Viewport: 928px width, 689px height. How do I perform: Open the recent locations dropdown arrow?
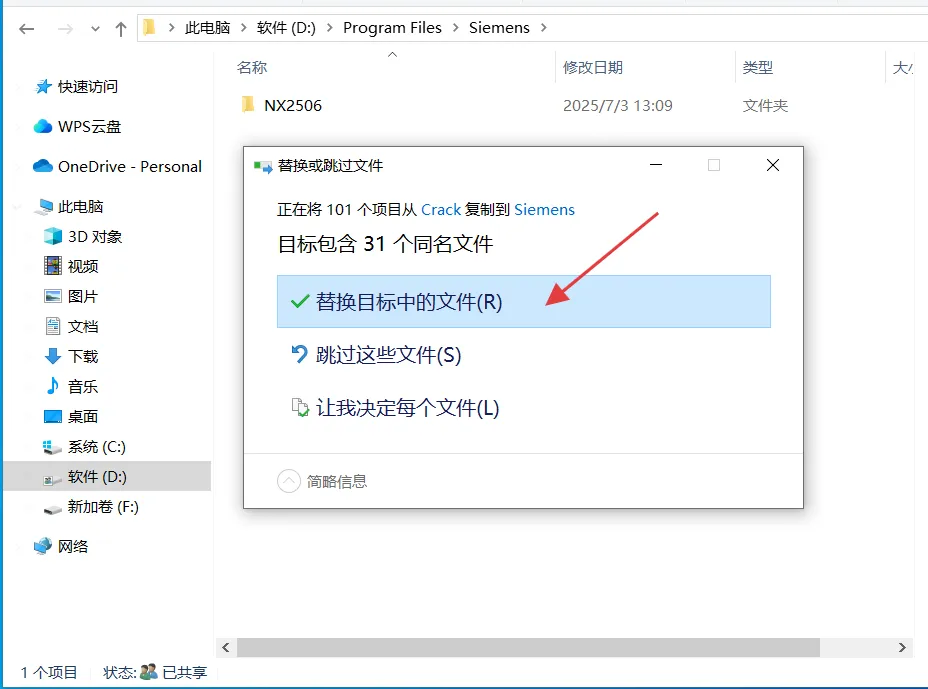(x=95, y=28)
